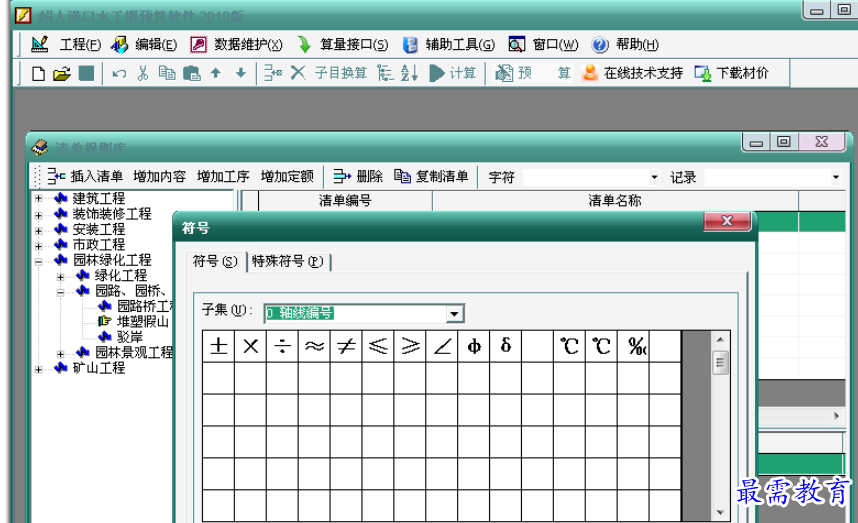The image size is (858, 523).
Task: Click the Paste icon in main toolbar
Action: click(x=192, y=73)
